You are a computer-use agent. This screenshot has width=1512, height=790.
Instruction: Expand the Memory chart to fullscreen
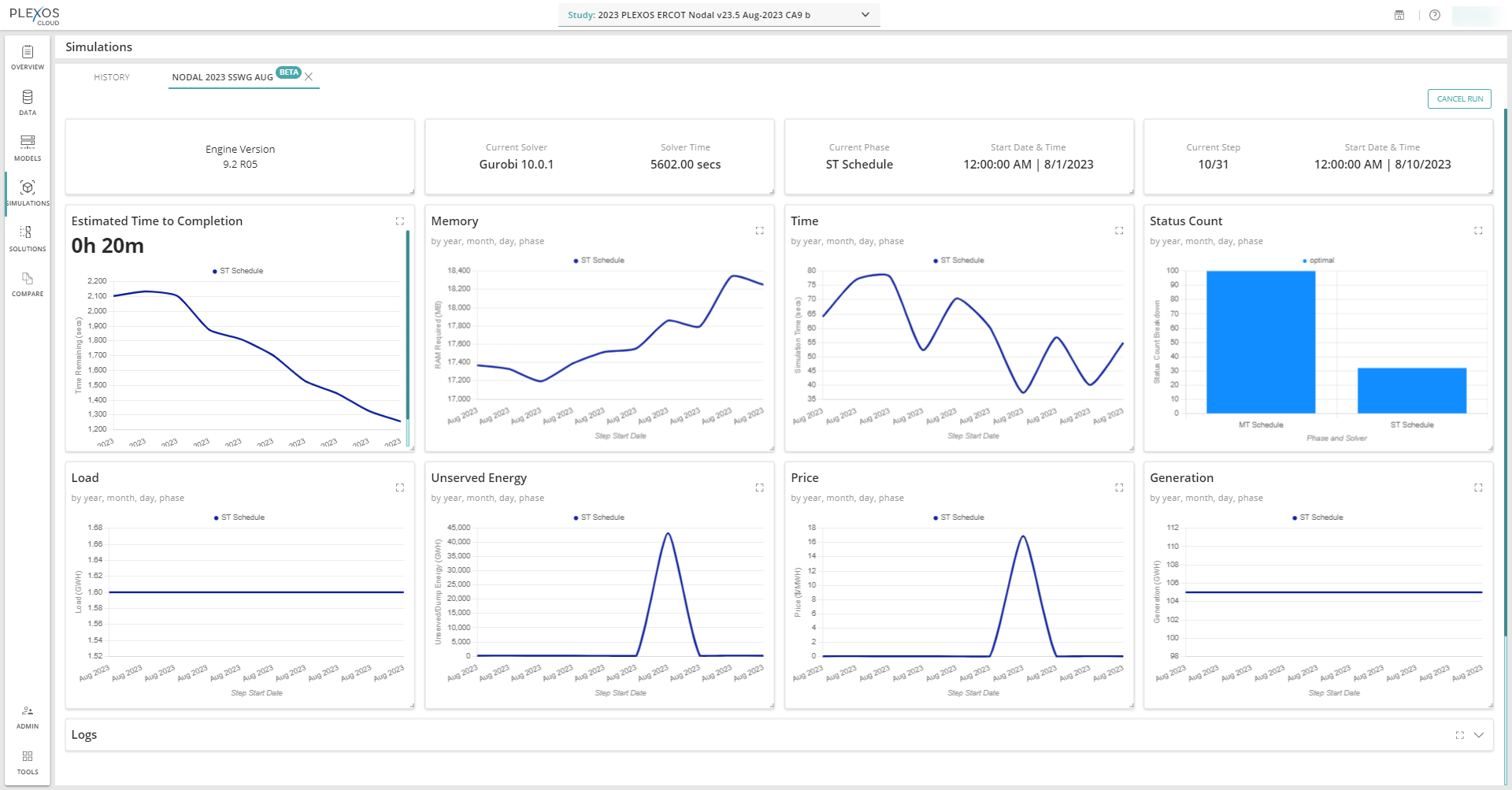pyautogui.click(x=759, y=231)
